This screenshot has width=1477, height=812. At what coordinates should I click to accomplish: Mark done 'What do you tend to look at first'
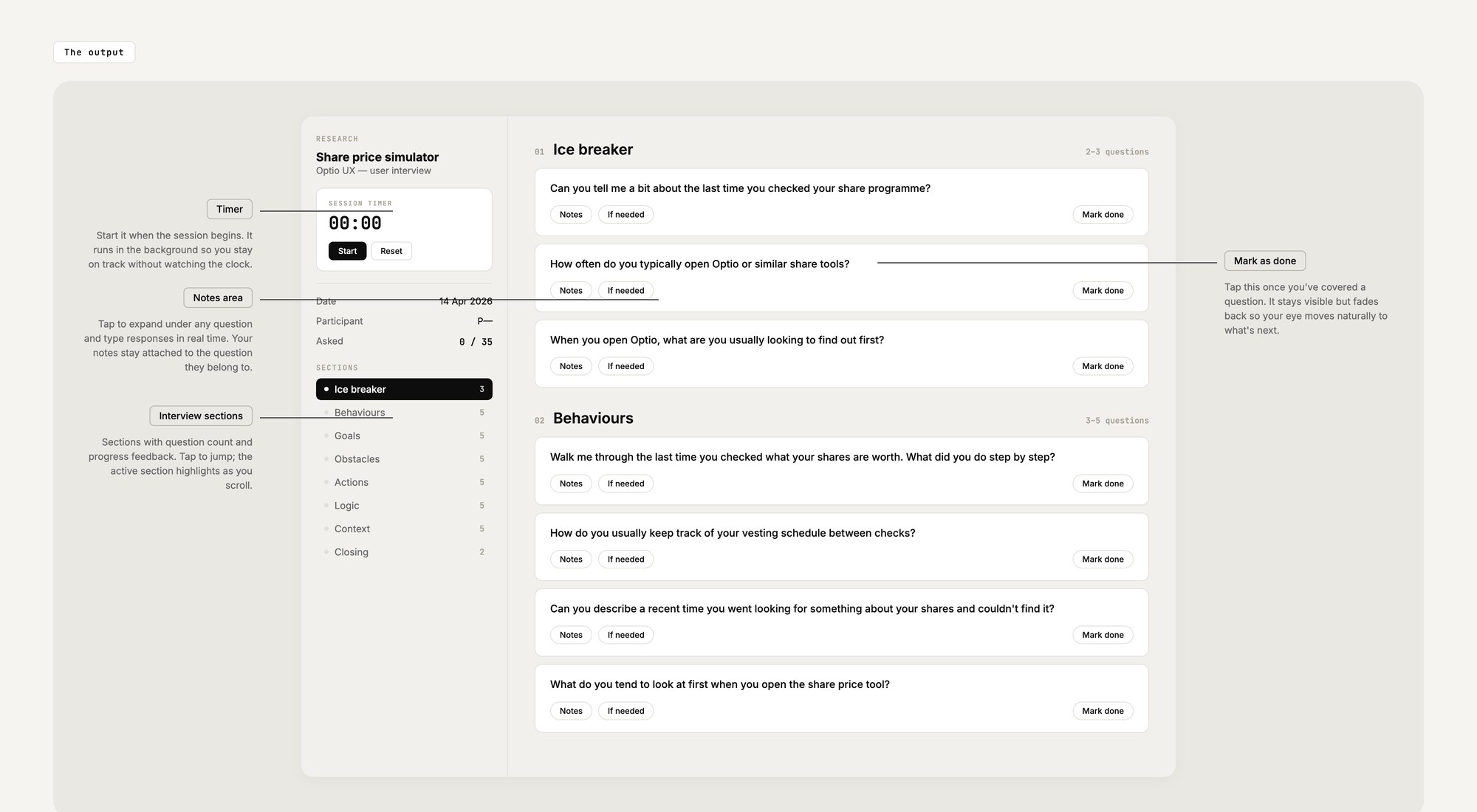coord(1103,711)
